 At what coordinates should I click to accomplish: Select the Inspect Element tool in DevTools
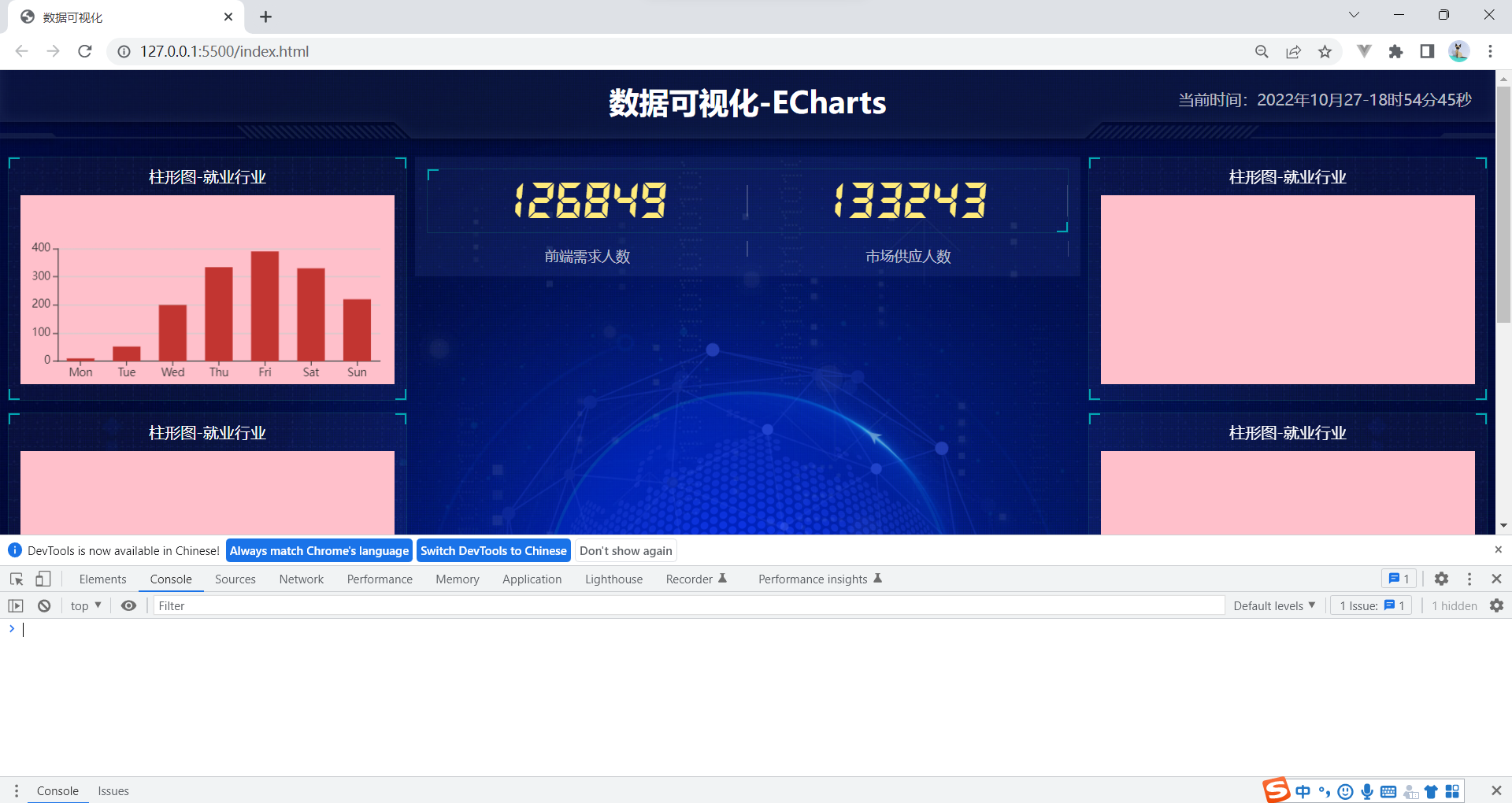coord(16,579)
